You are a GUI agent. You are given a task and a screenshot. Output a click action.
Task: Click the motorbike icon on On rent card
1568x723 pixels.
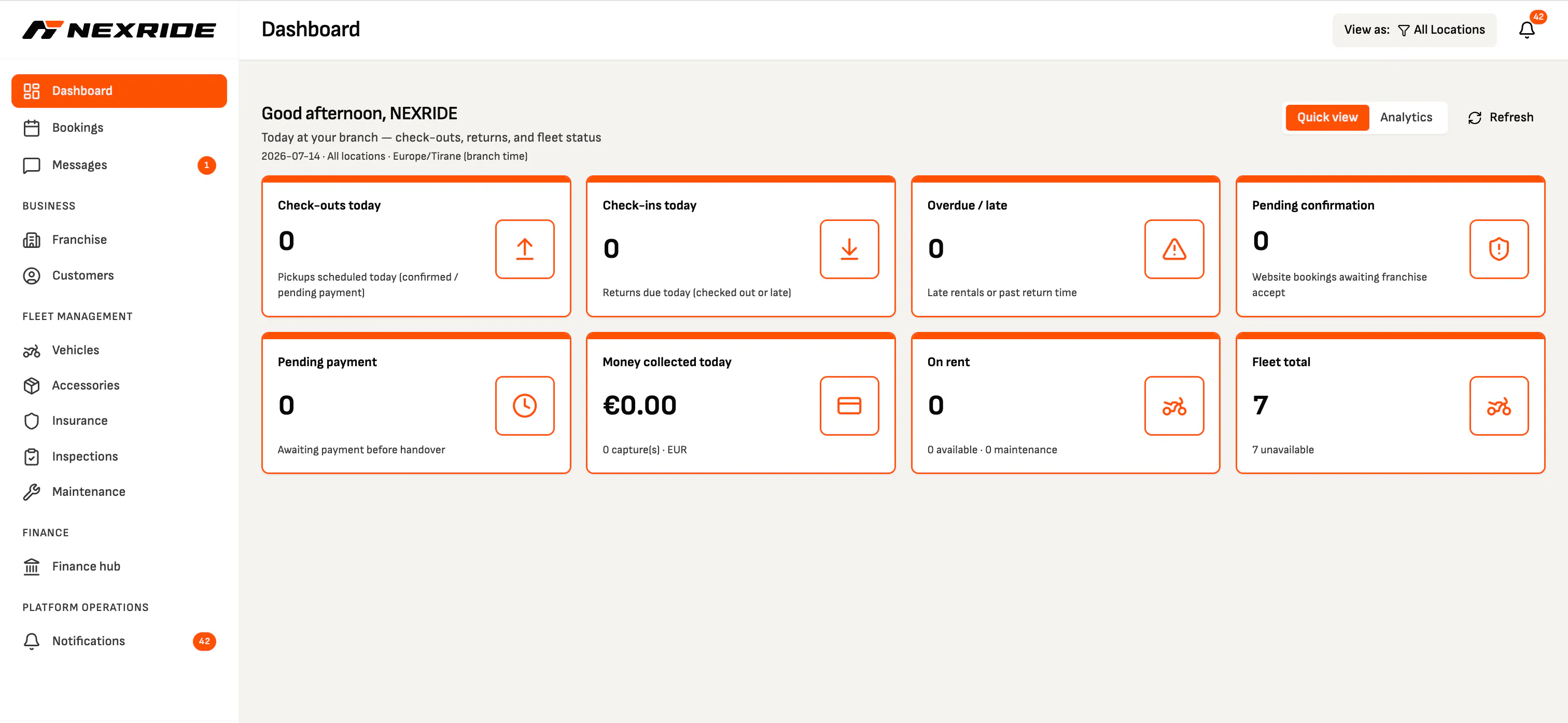(x=1174, y=406)
